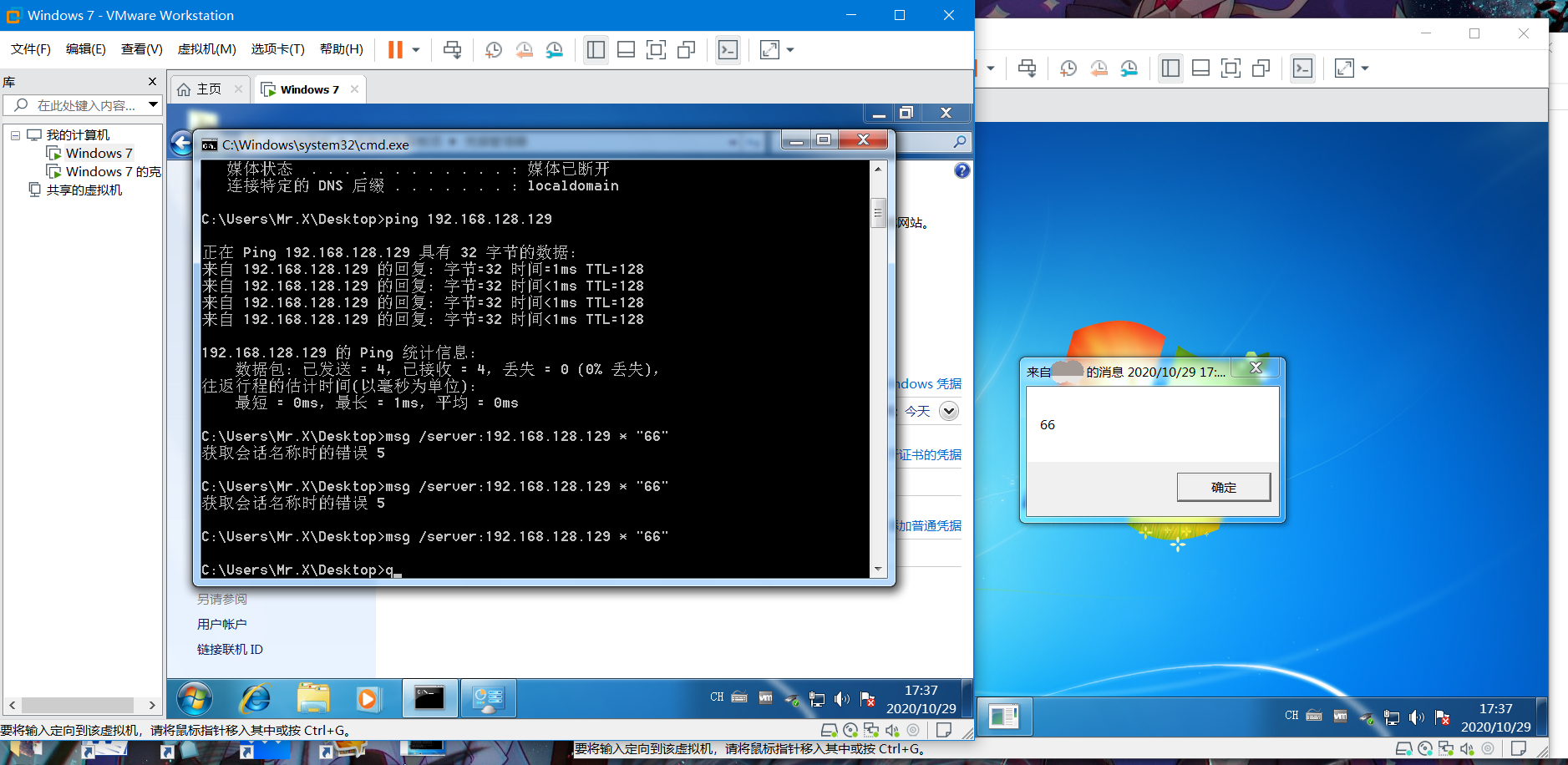Viewport: 1568px width, 765px height.
Task: Expand stretch dropdown in the rear VMware window
Action: click(x=1365, y=68)
